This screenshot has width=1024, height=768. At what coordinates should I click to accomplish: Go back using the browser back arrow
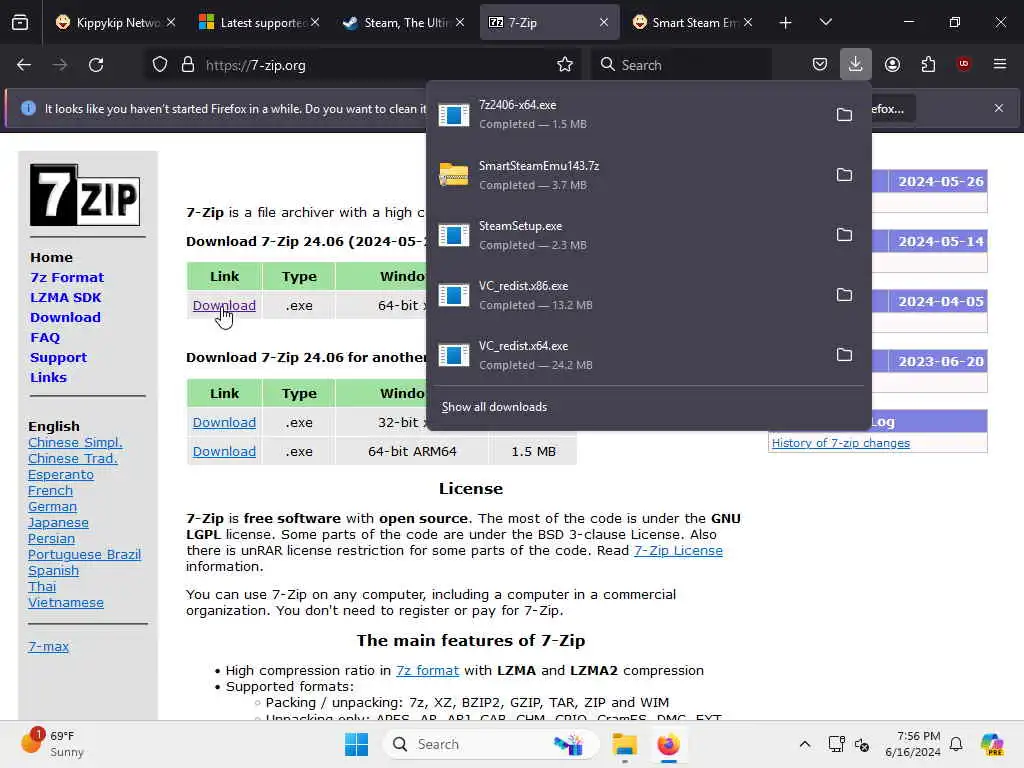point(24,65)
